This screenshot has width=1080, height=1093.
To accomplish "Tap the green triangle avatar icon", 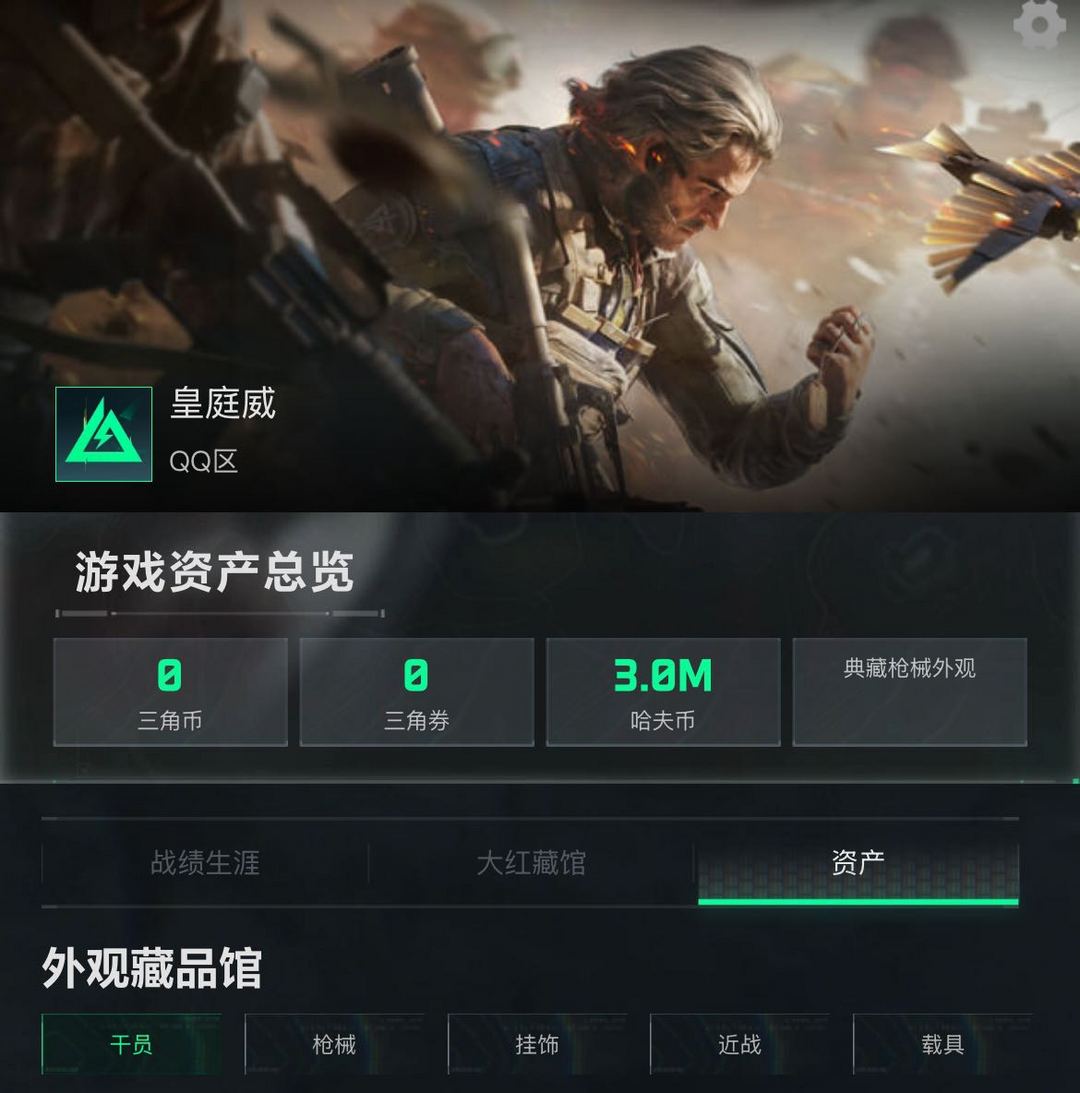I will [104, 434].
